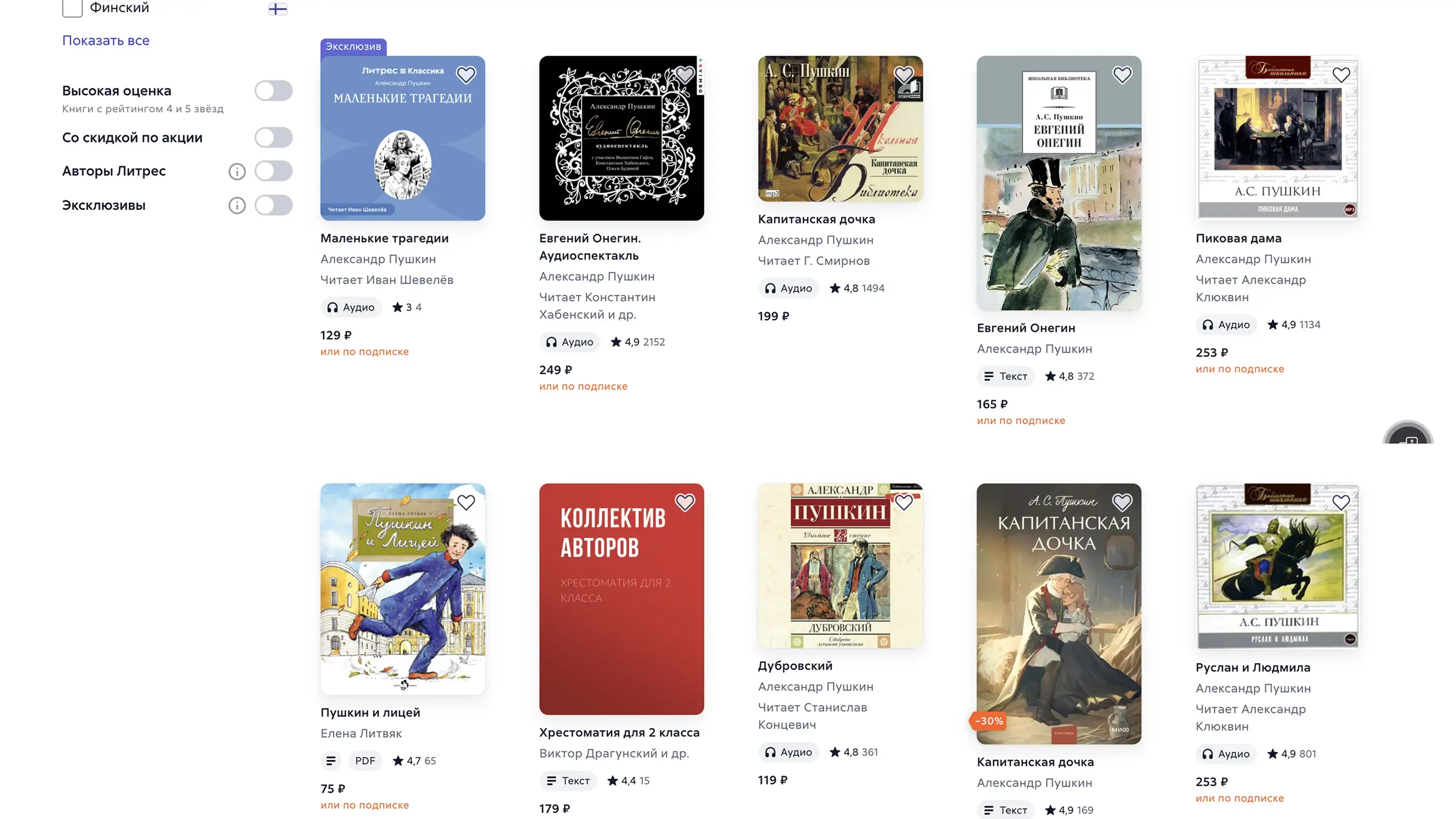
Task: Enable the Высокая оценка toggle
Action: (274, 90)
